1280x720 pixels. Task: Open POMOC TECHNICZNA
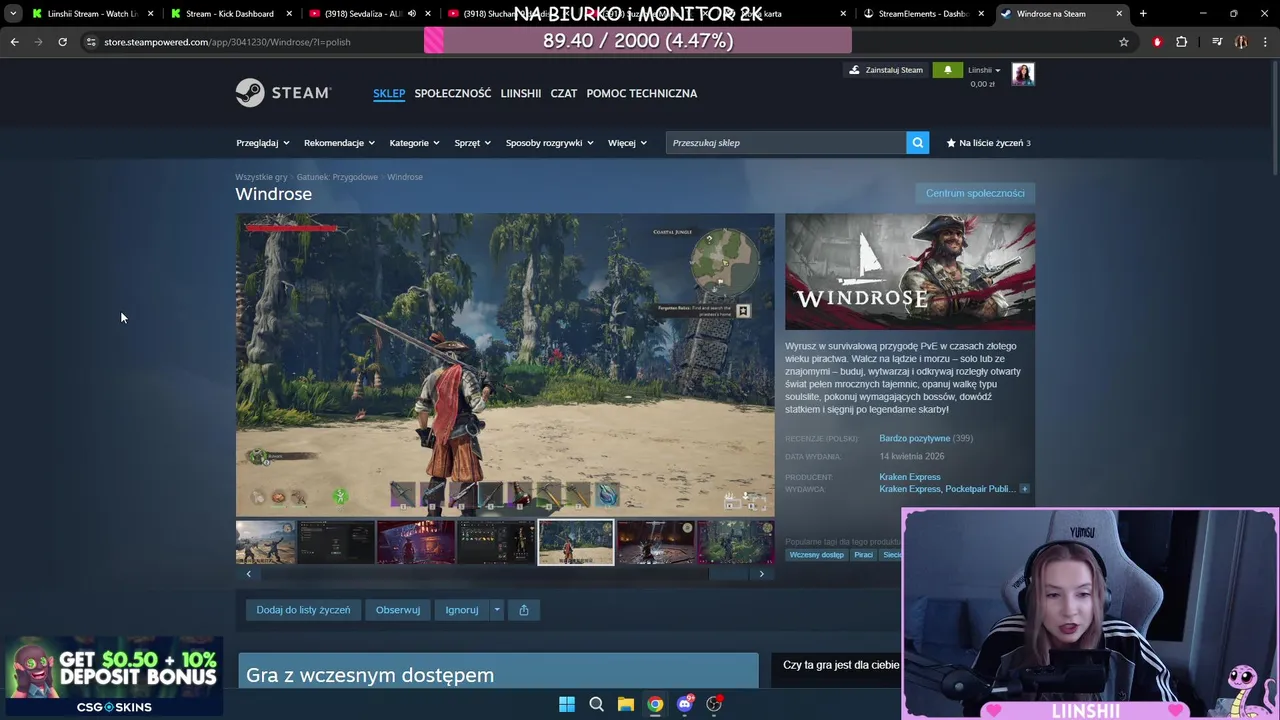click(642, 93)
